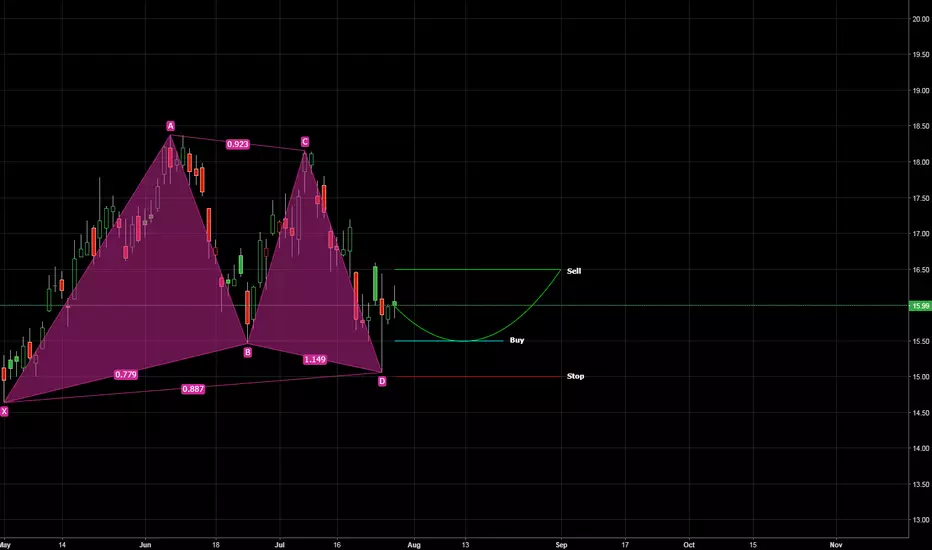
Task: Select the green Sell target line
Action: click(x=477, y=270)
